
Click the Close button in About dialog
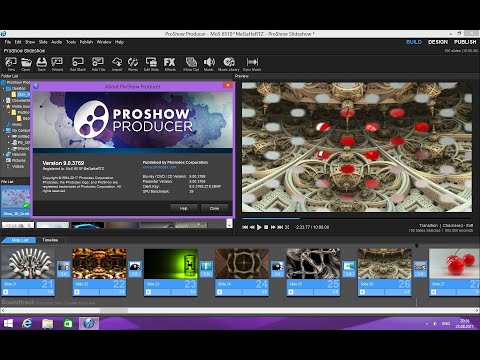coord(214,208)
